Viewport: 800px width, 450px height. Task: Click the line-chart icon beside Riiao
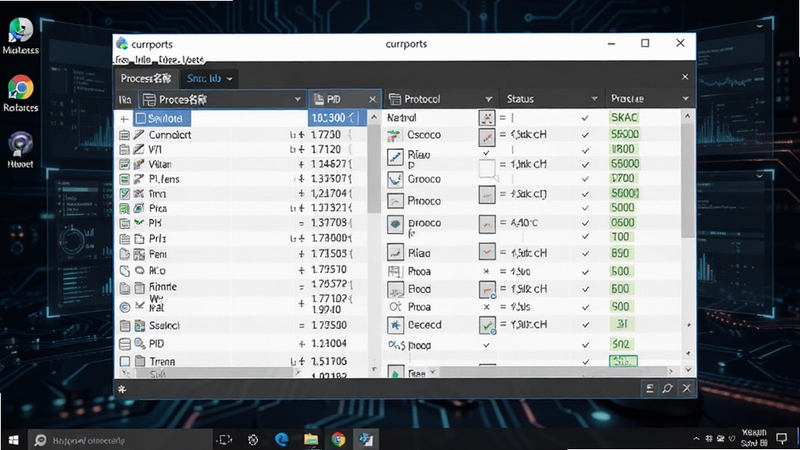click(395, 157)
